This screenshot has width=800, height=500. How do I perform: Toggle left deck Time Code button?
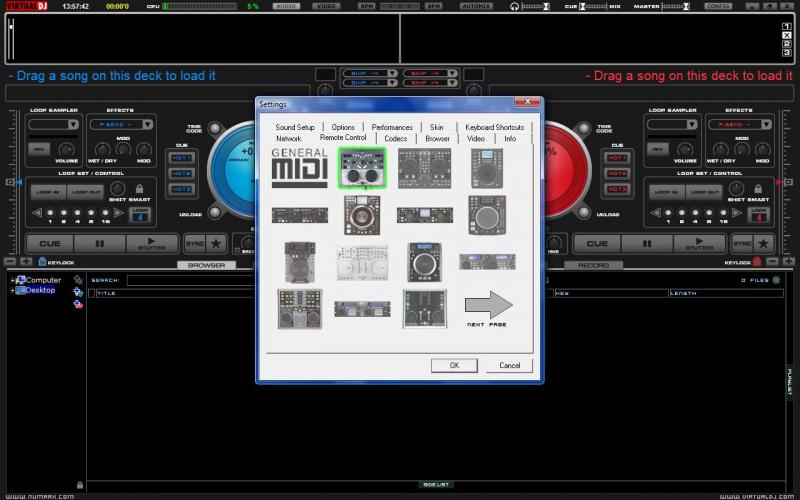point(215,128)
